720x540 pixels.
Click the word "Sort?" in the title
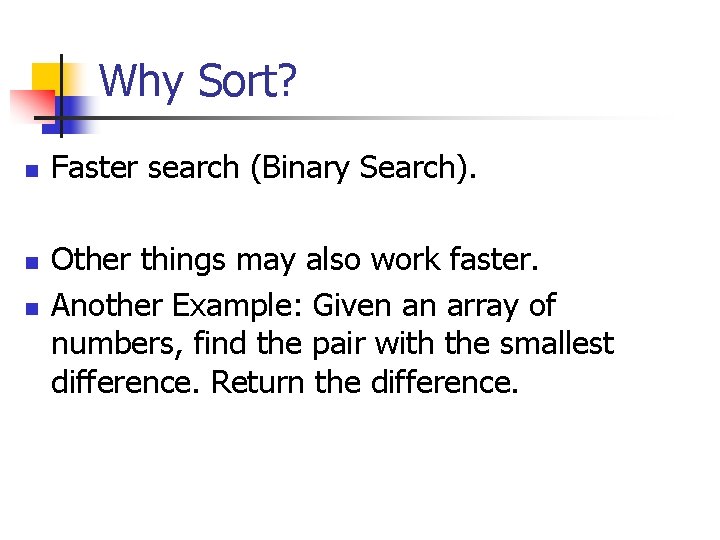pyautogui.click(x=247, y=81)
